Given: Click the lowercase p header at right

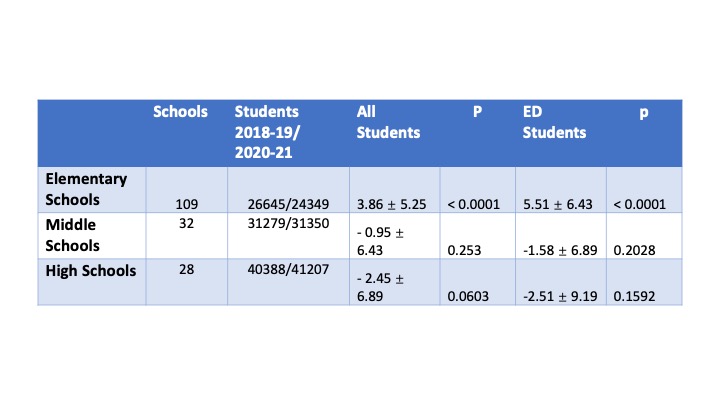Looking at the screenshot, I should (x=644, y=112).
